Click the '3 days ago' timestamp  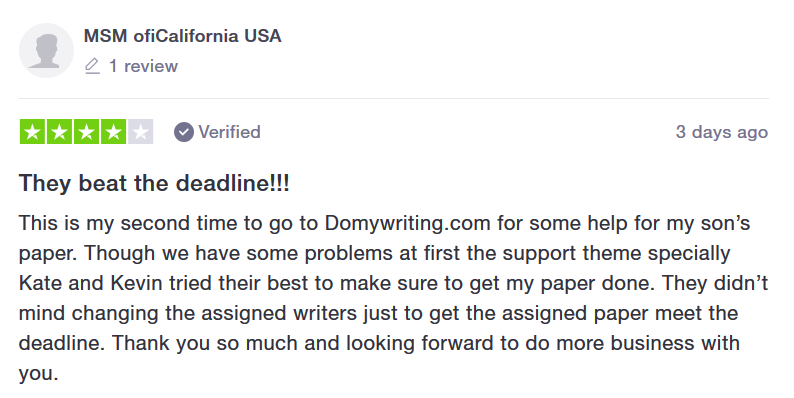[x=722, y=132]
